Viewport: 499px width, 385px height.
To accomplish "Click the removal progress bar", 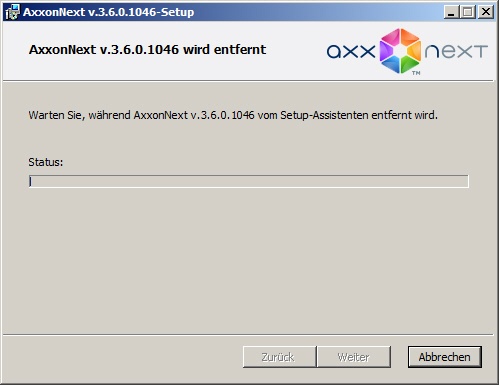I will click(x=249, y=181).
